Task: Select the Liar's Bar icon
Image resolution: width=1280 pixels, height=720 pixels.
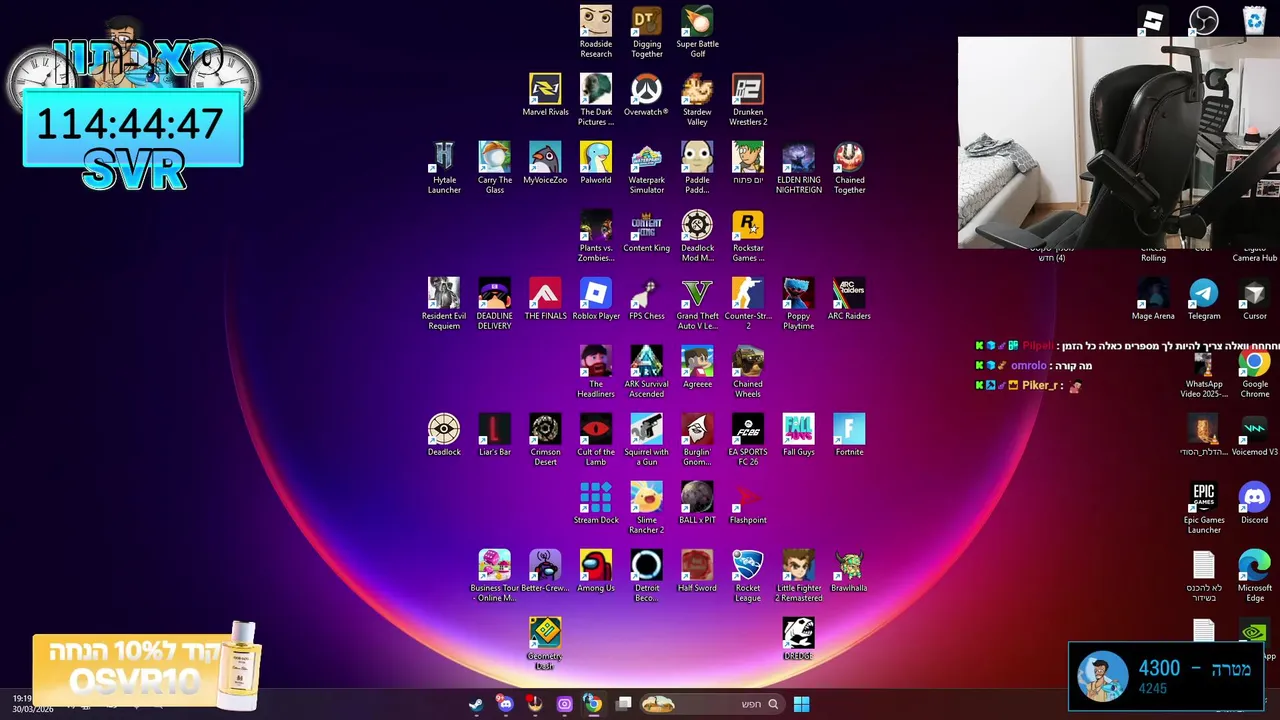Action: click(495, 429)
